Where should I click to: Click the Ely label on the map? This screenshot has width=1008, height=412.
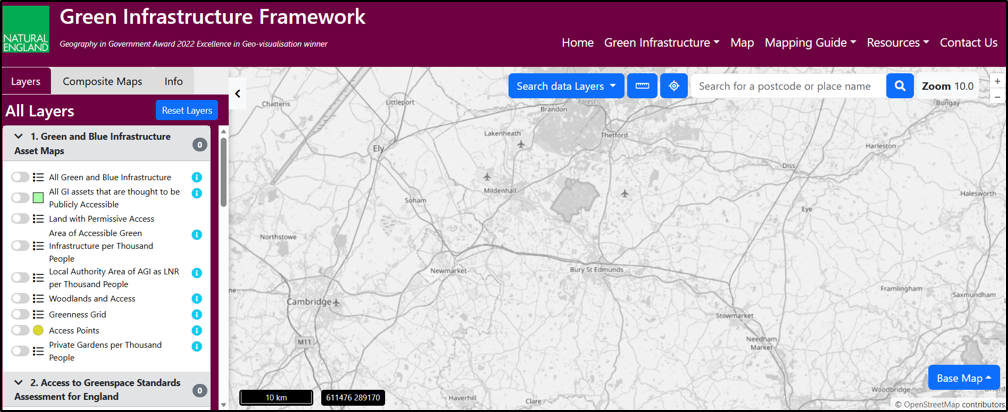point(379,148)
